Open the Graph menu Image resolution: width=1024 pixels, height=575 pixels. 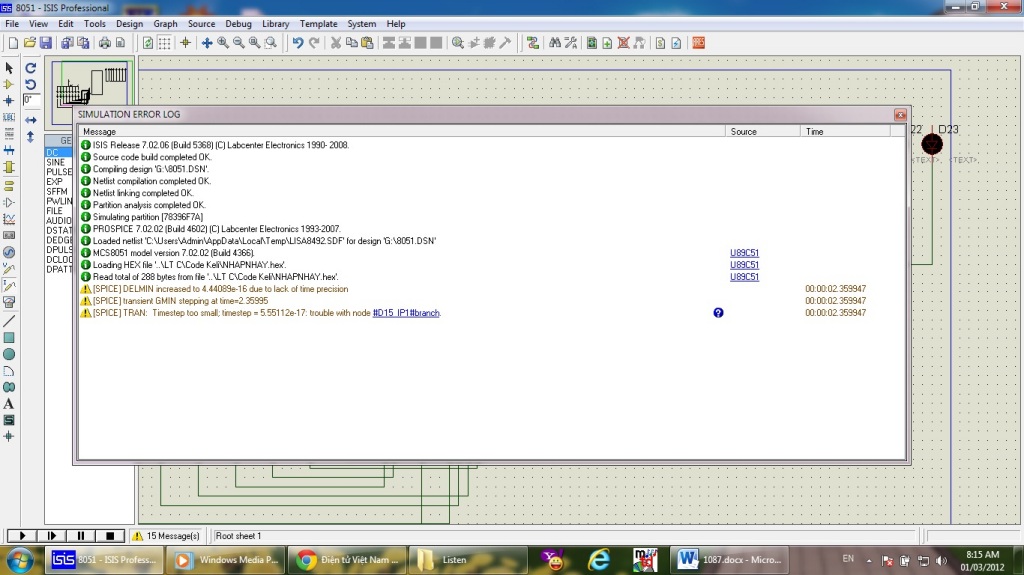click(x=165, y=24)
